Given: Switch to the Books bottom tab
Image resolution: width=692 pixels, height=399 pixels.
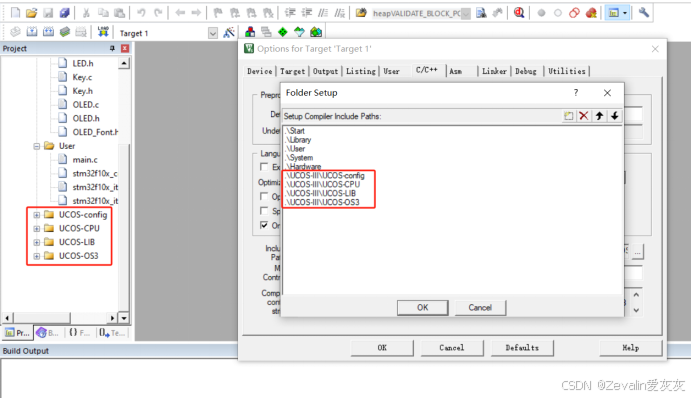Looking at the screenshot, I should tap(48, 333).
